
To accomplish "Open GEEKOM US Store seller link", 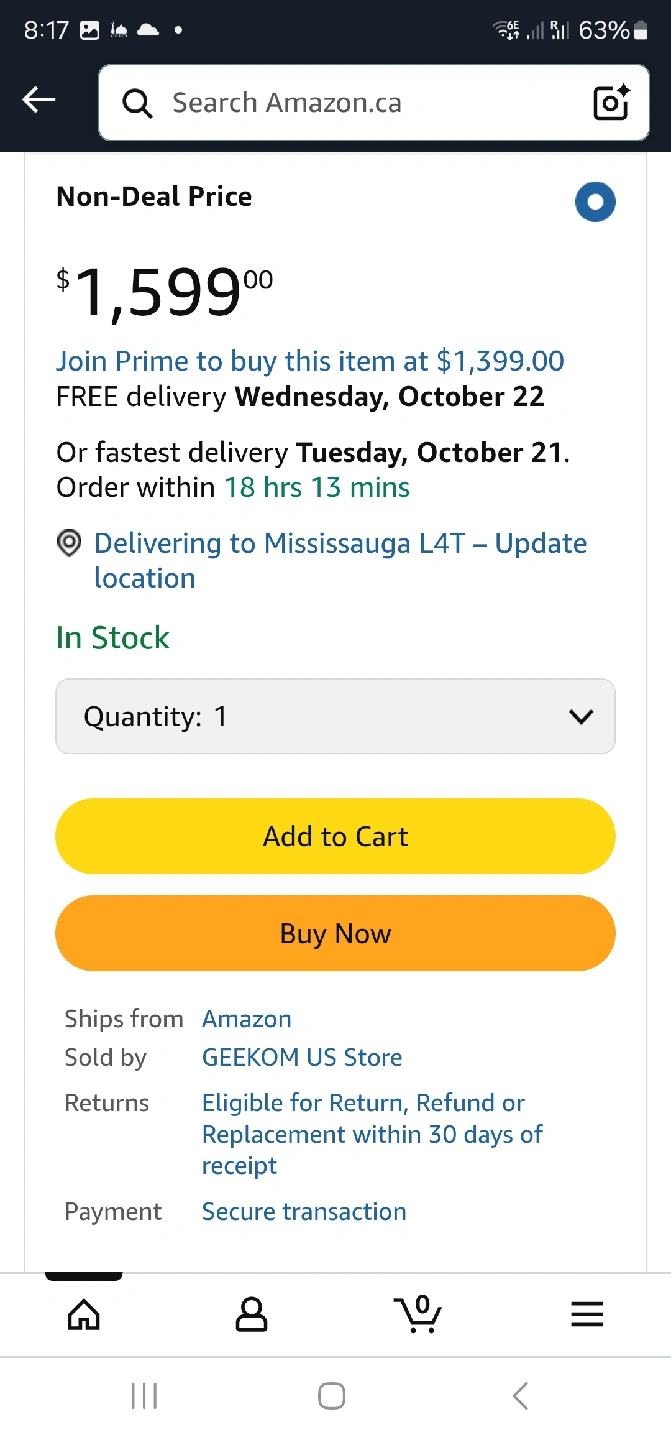I will (x=302, y=1057).
